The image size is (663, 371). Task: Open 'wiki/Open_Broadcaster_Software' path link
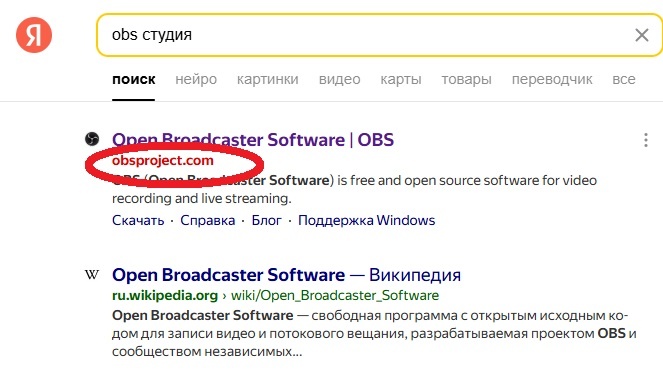coord(335,295)
